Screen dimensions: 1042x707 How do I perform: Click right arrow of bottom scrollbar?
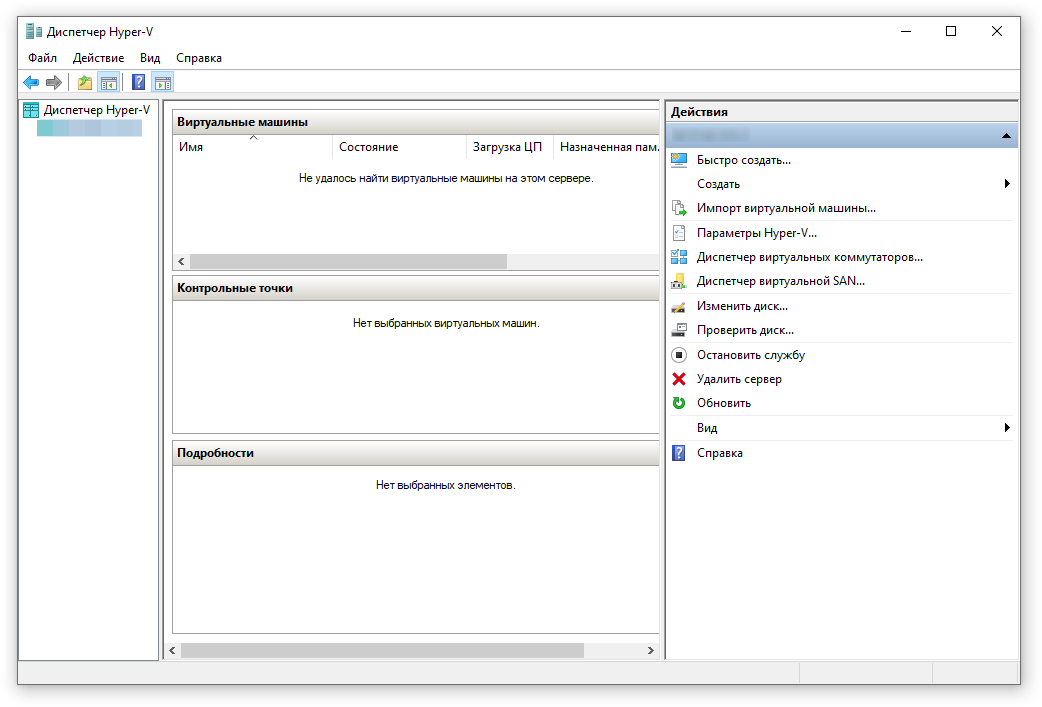point(651,651)
